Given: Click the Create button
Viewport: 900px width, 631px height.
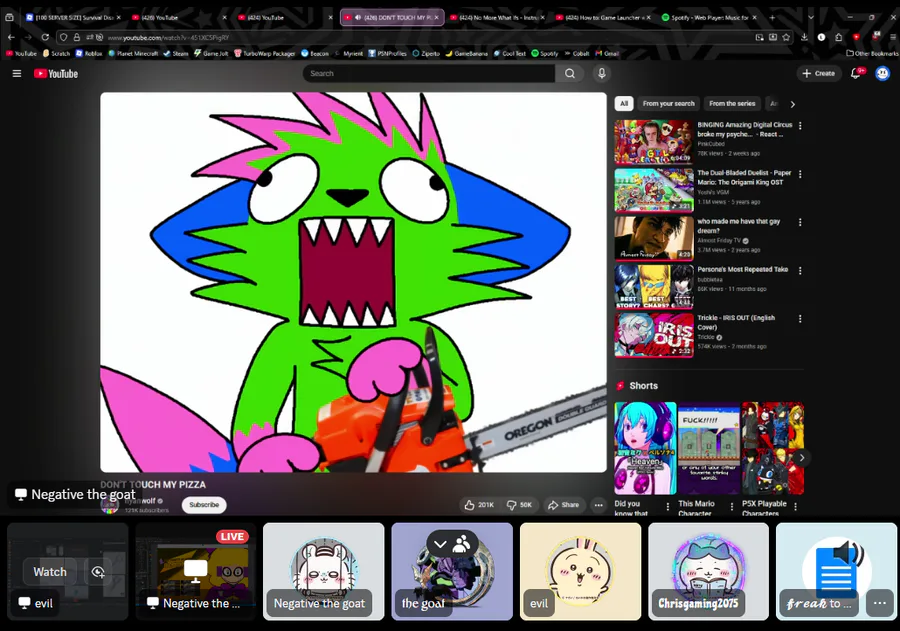Looking at the screenshot, I should (x=818, y=73).
